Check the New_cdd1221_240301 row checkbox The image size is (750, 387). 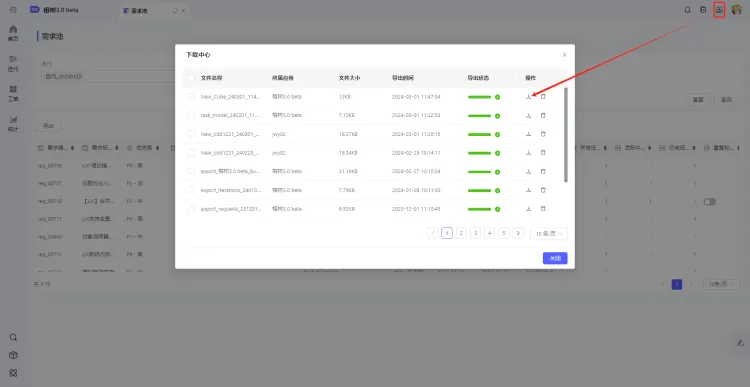(x=191, y=134)
